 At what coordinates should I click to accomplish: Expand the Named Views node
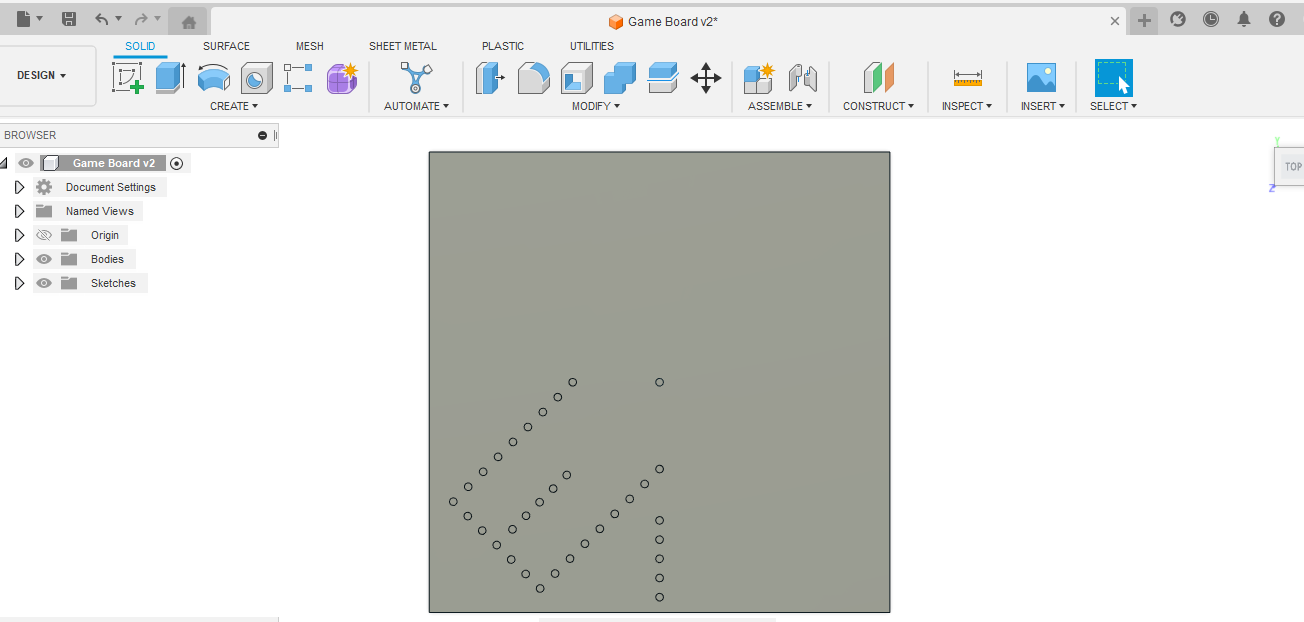19,211
